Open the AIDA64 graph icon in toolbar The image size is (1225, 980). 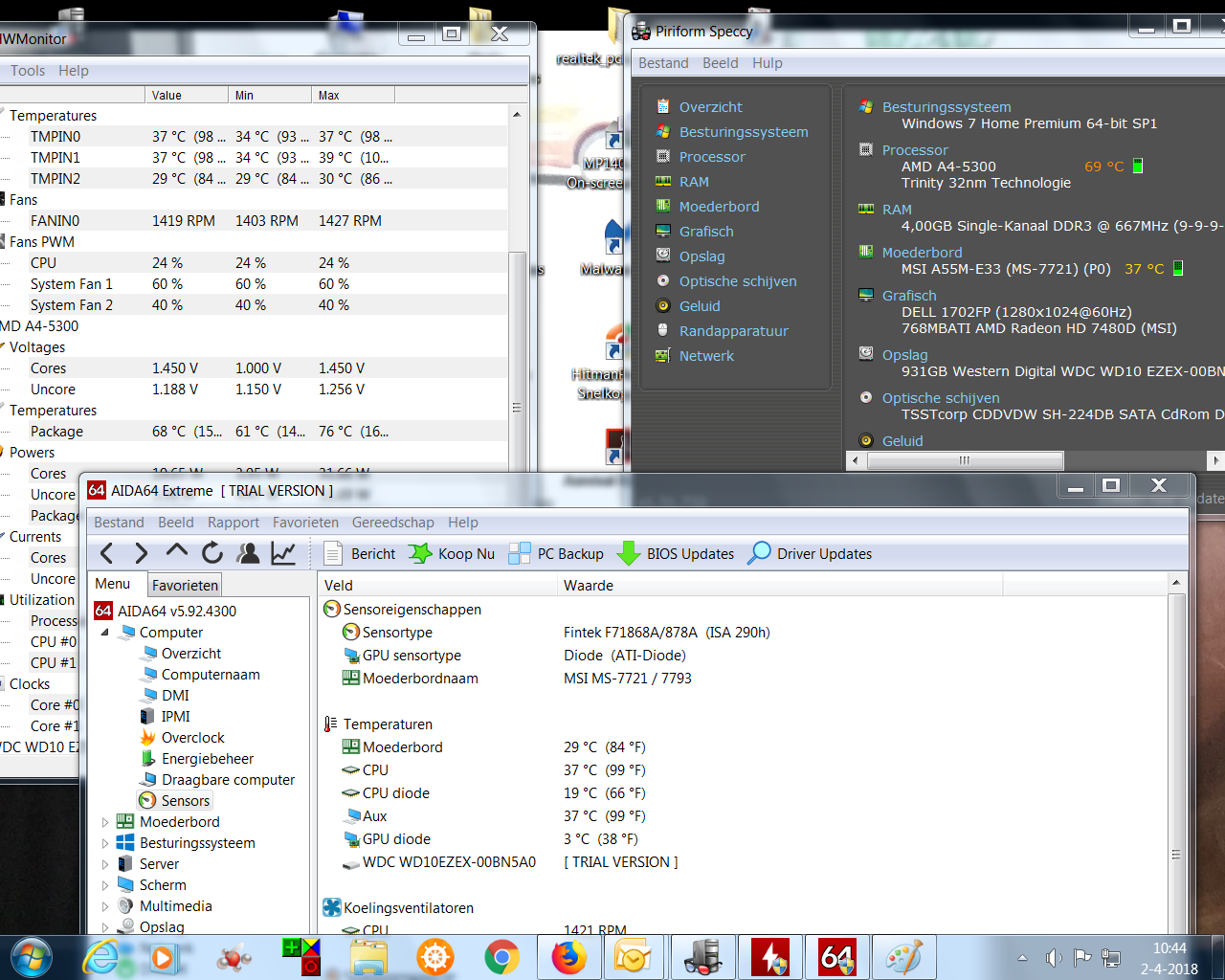[283, 553]
